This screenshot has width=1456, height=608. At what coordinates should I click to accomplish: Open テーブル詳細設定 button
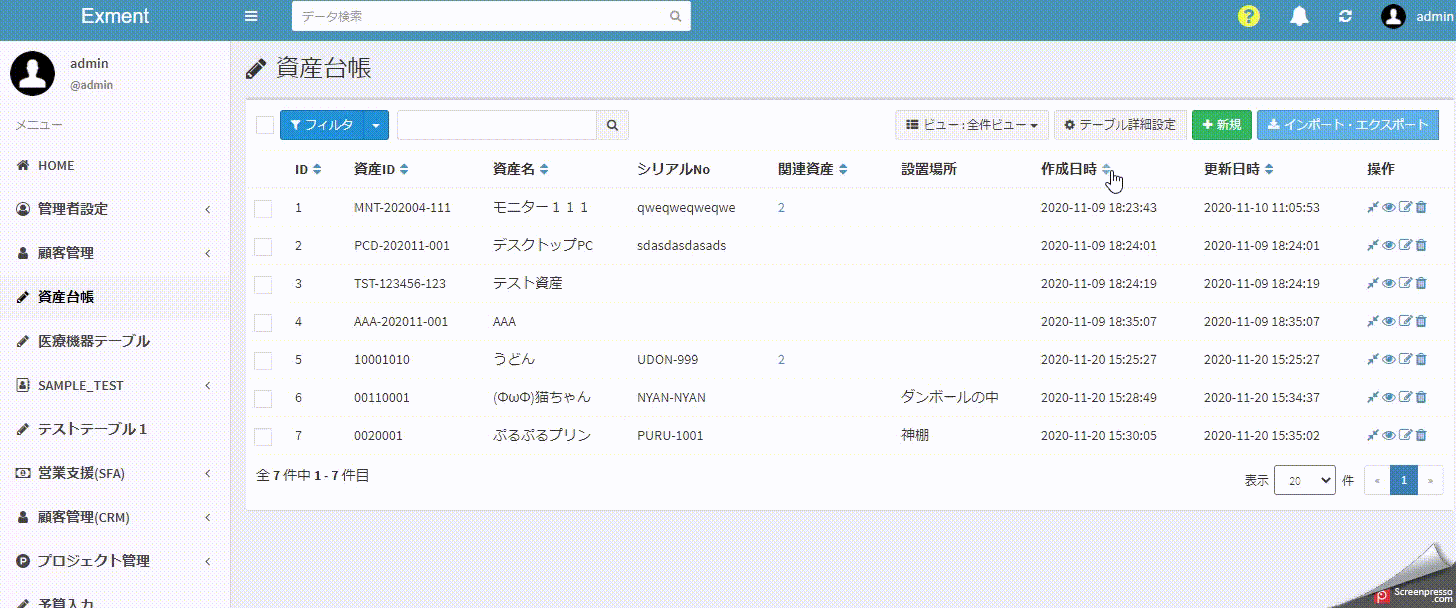(1120, 125)
